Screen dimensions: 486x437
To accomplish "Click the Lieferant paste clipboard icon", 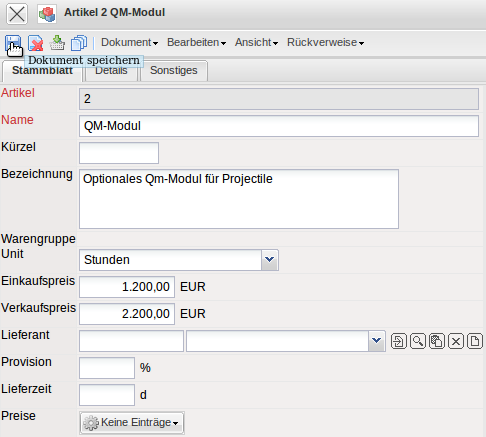I will pos(437,341).
